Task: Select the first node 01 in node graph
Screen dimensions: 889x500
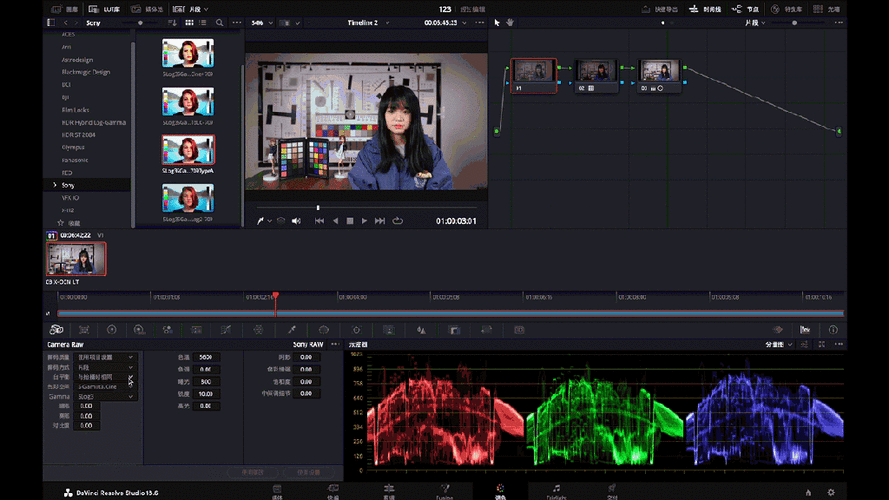Action: click(x=533, y=74)
